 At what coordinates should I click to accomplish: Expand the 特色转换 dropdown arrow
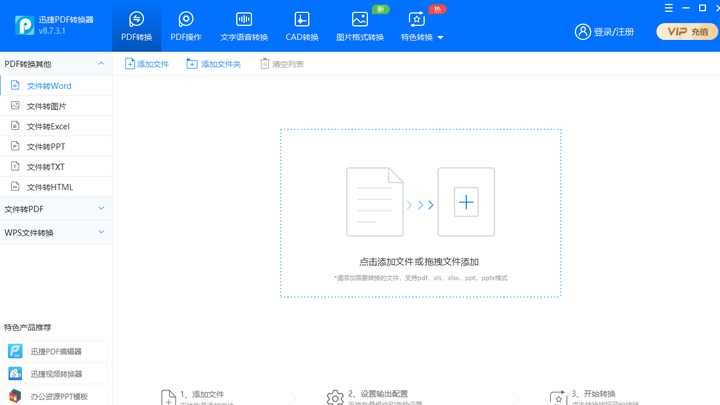pyautogui.click(x=440, y=38)
